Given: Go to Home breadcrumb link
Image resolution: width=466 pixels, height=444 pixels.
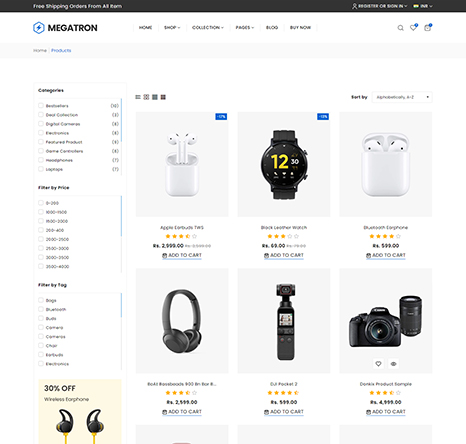Looking at the screenshot, I should [x=40, y=50].
